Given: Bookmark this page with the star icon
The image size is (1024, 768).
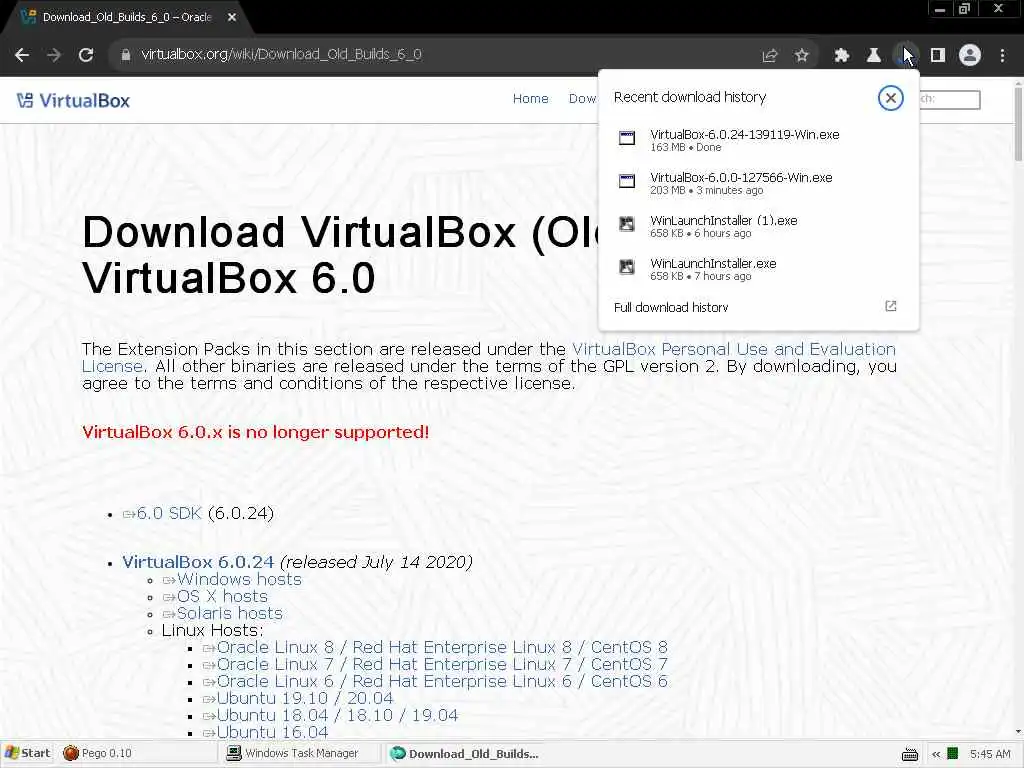Looking at the screenshot, I should [802, 56].
